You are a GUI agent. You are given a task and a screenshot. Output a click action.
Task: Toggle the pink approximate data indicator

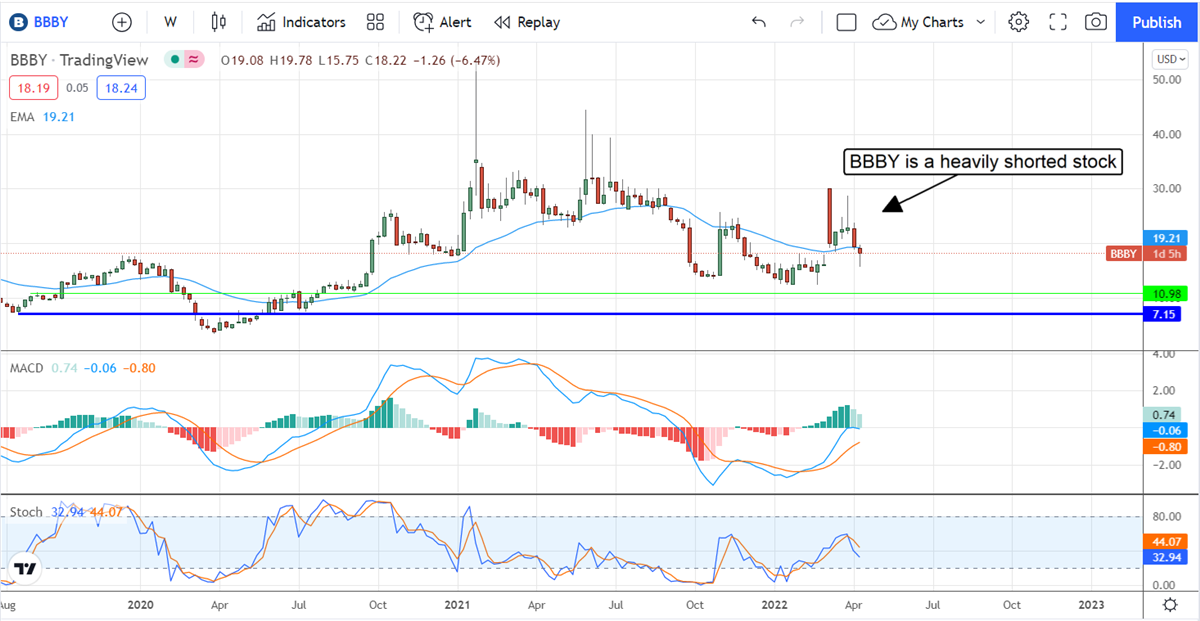point(194,60)
